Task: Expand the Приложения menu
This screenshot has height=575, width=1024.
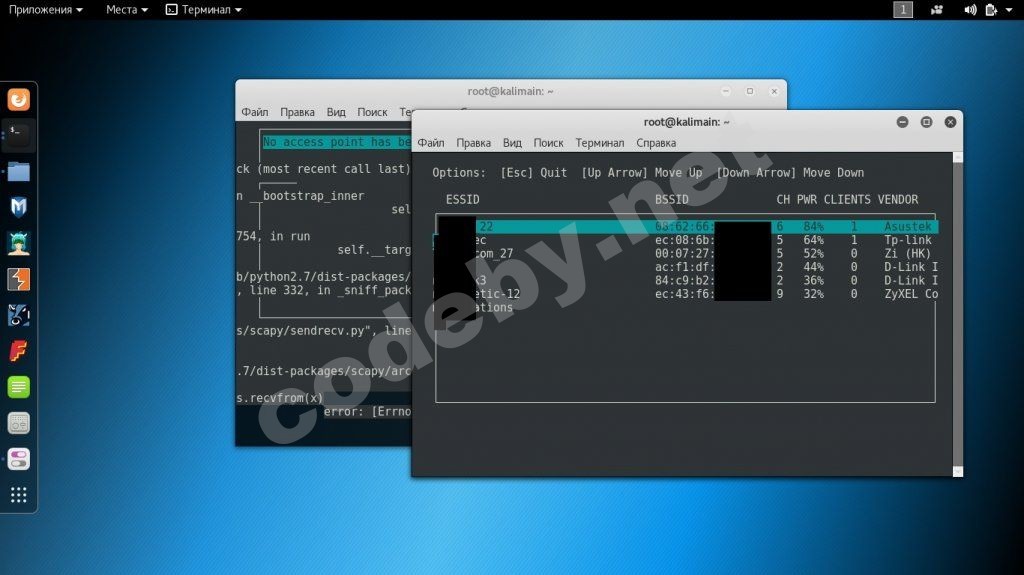Action: click(46, 10)
